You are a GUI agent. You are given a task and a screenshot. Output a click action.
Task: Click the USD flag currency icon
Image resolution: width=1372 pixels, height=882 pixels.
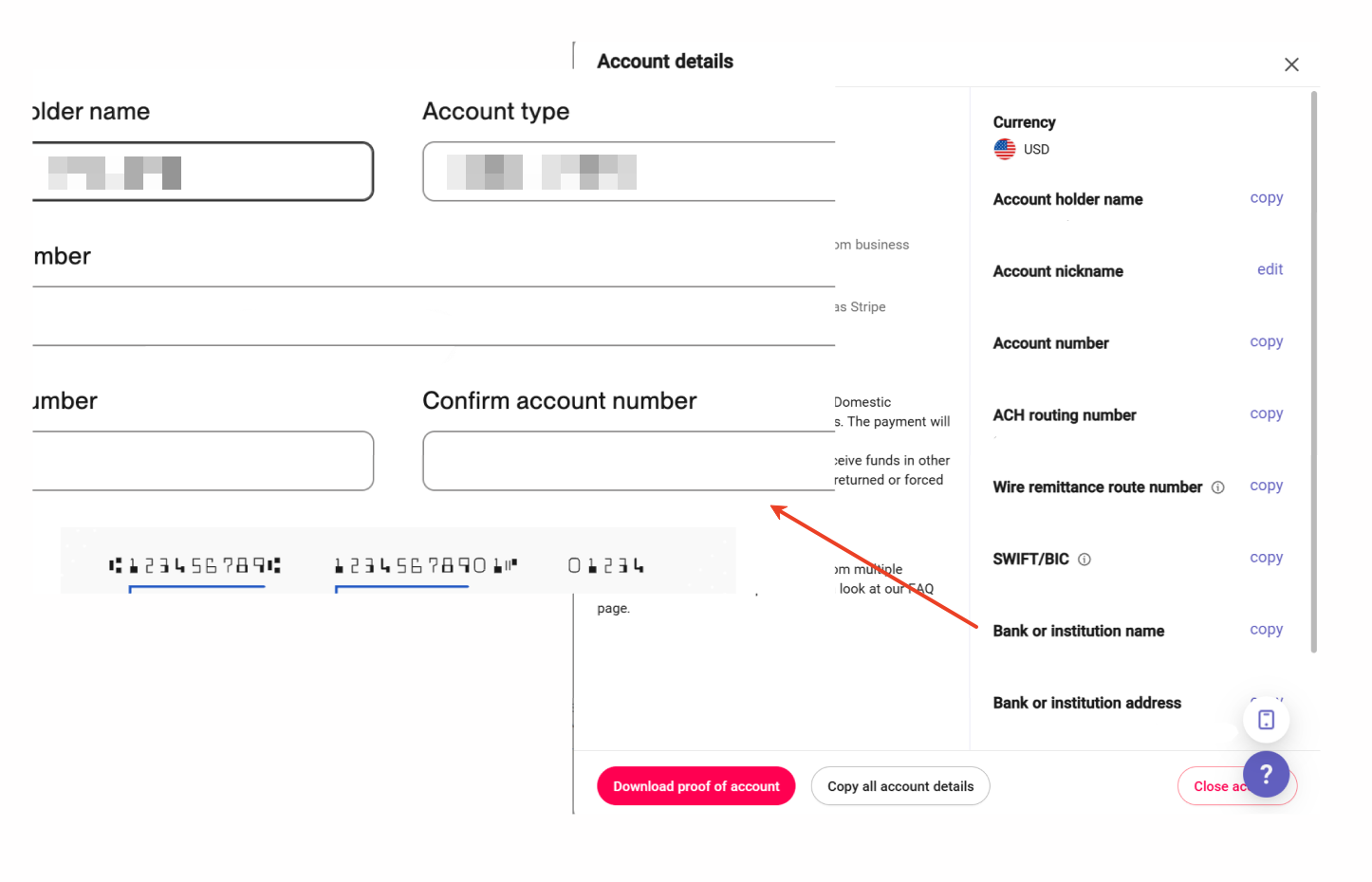point(1005,149)
